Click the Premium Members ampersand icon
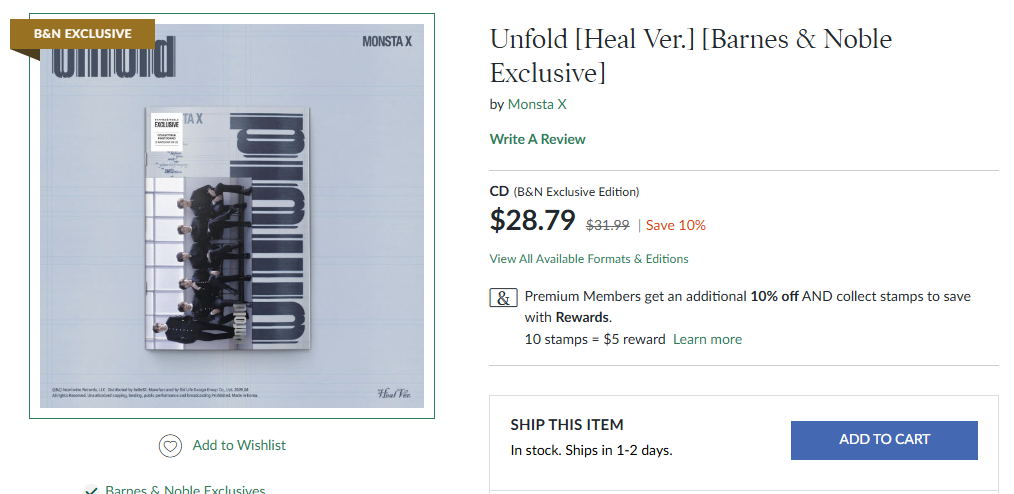Screen dimensions: 1014x494 pyautogui.click(x=504, y=298)
